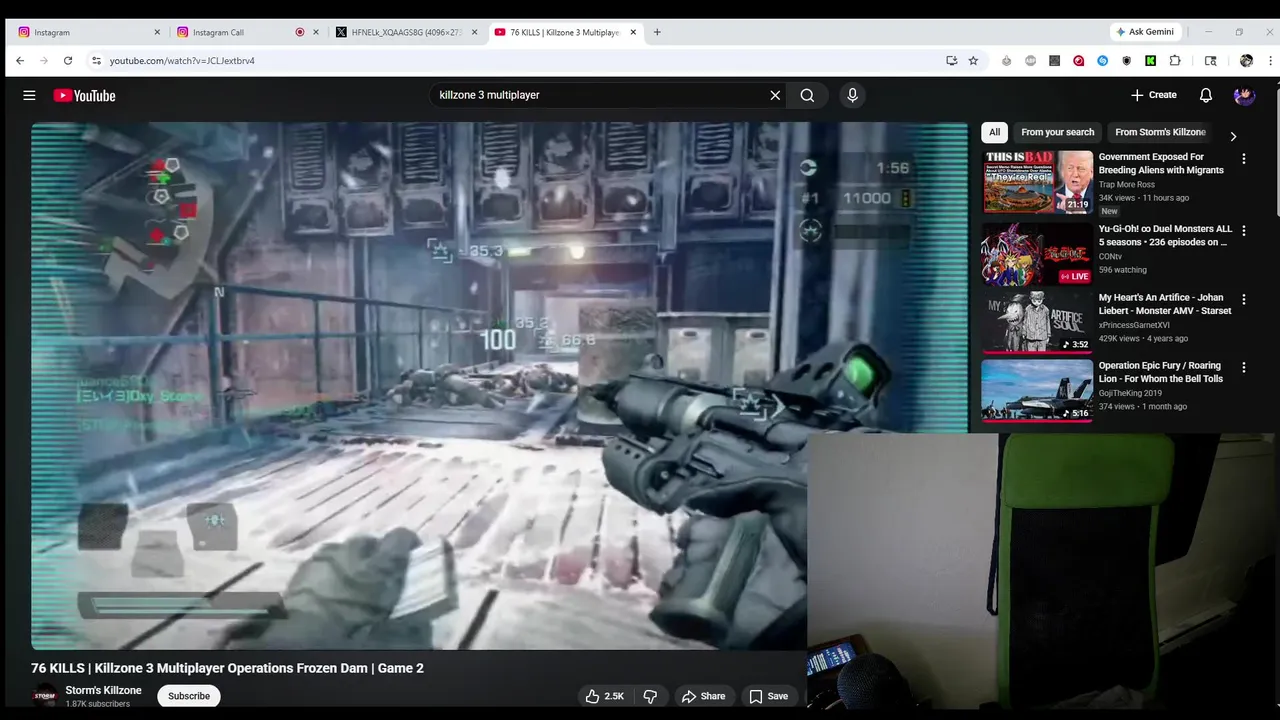The width and height of the screenshot is (1280, 720).
Task: Subscribe to Storm's Killzone
Action: 189,696
